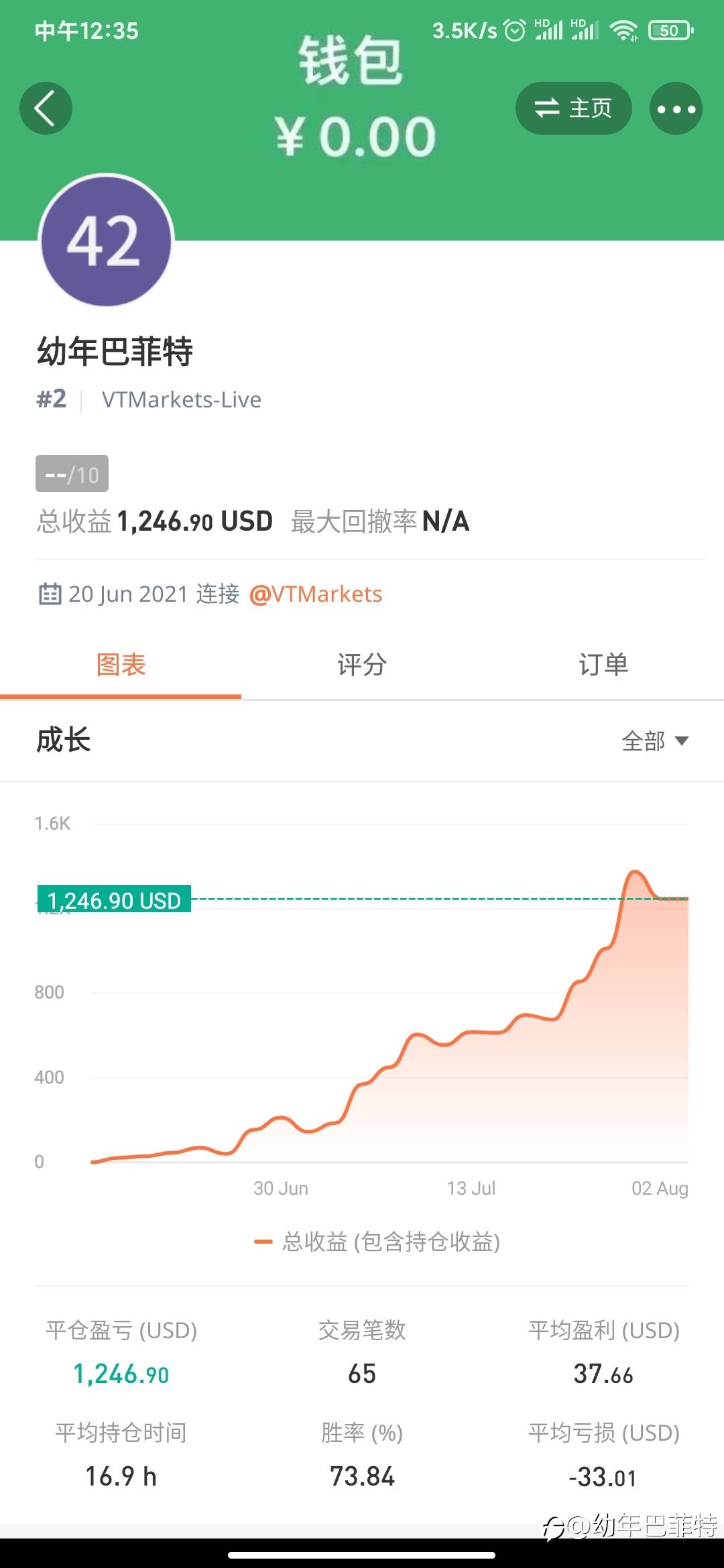Screen dimensions: 724x1568
Task: Tap the calendar icon beside 20 Jun 2021
Action: tap(50, 594)
